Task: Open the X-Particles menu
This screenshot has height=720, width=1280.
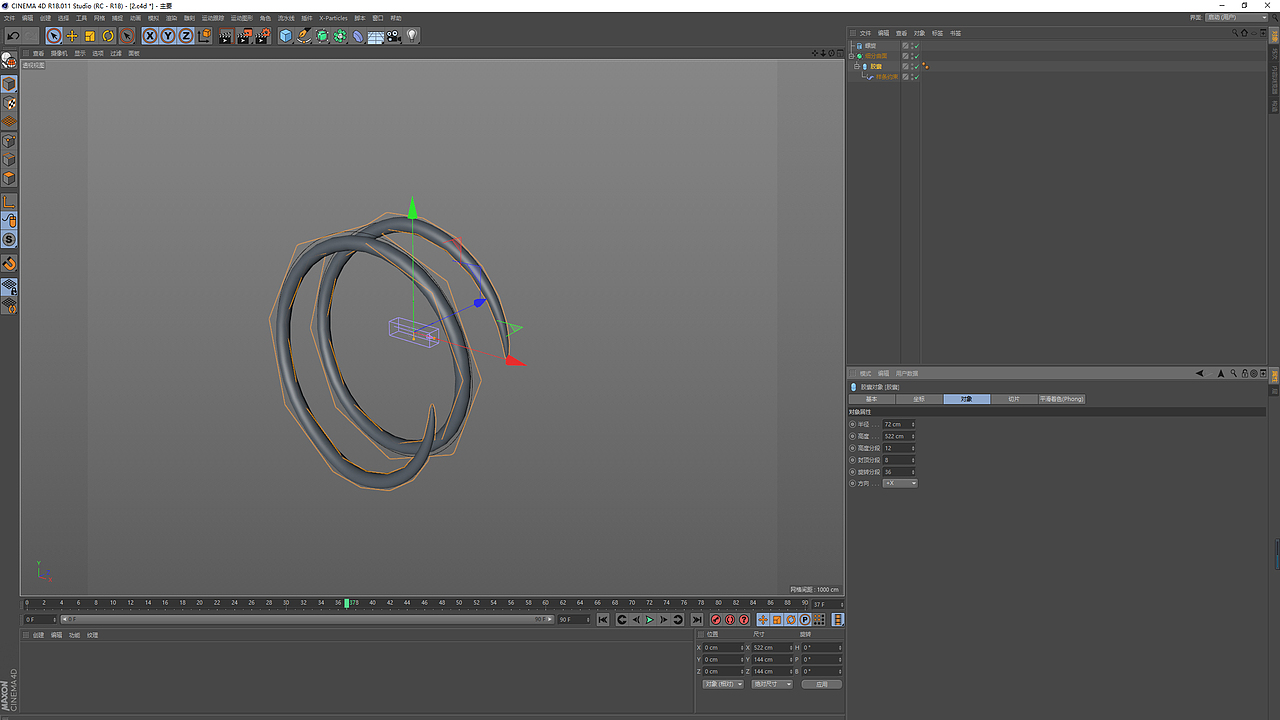Action: click(333, 18)
